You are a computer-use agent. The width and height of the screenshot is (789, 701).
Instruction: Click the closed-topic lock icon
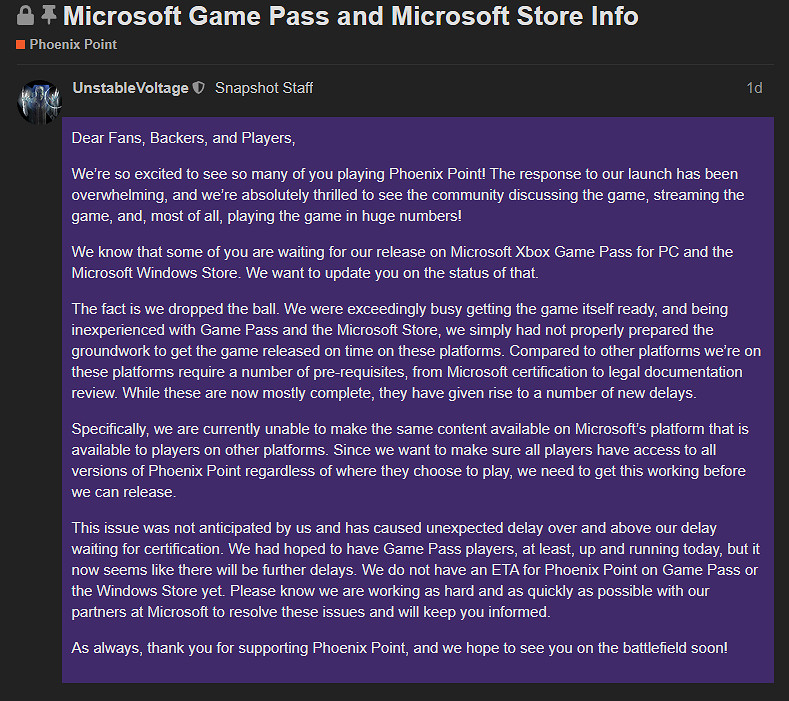pyautogui.click(x=26, y=17)
